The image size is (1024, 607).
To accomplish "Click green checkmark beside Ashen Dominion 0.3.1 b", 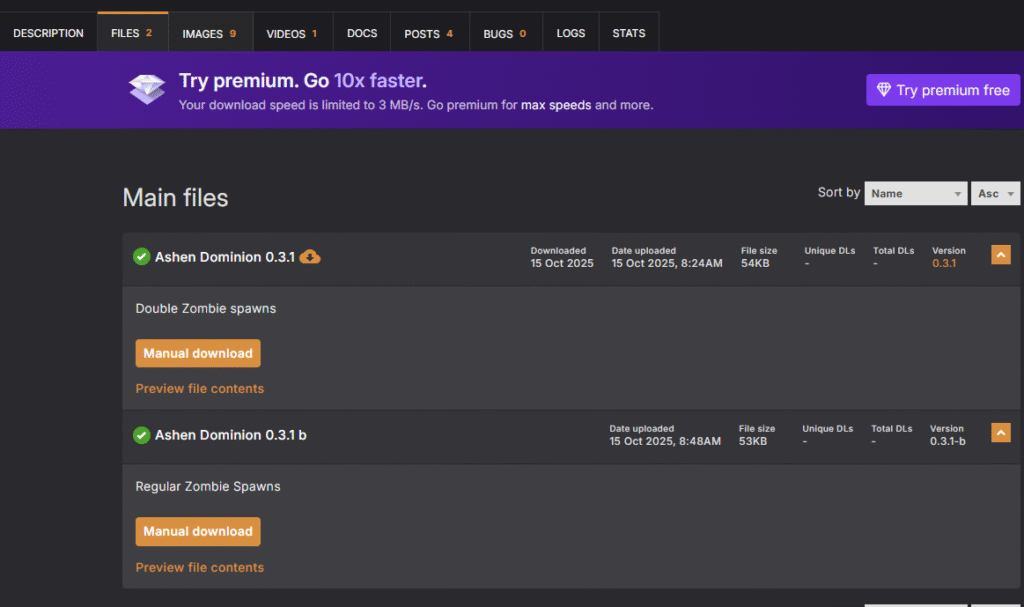I will tap(142, 435).
